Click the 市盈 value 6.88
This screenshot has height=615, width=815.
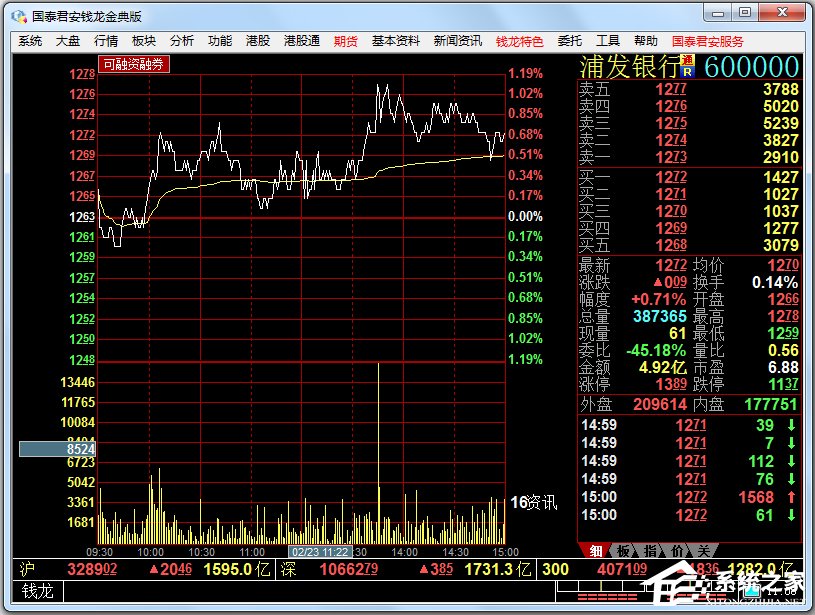pyautogui.click(x=783, y=368)
